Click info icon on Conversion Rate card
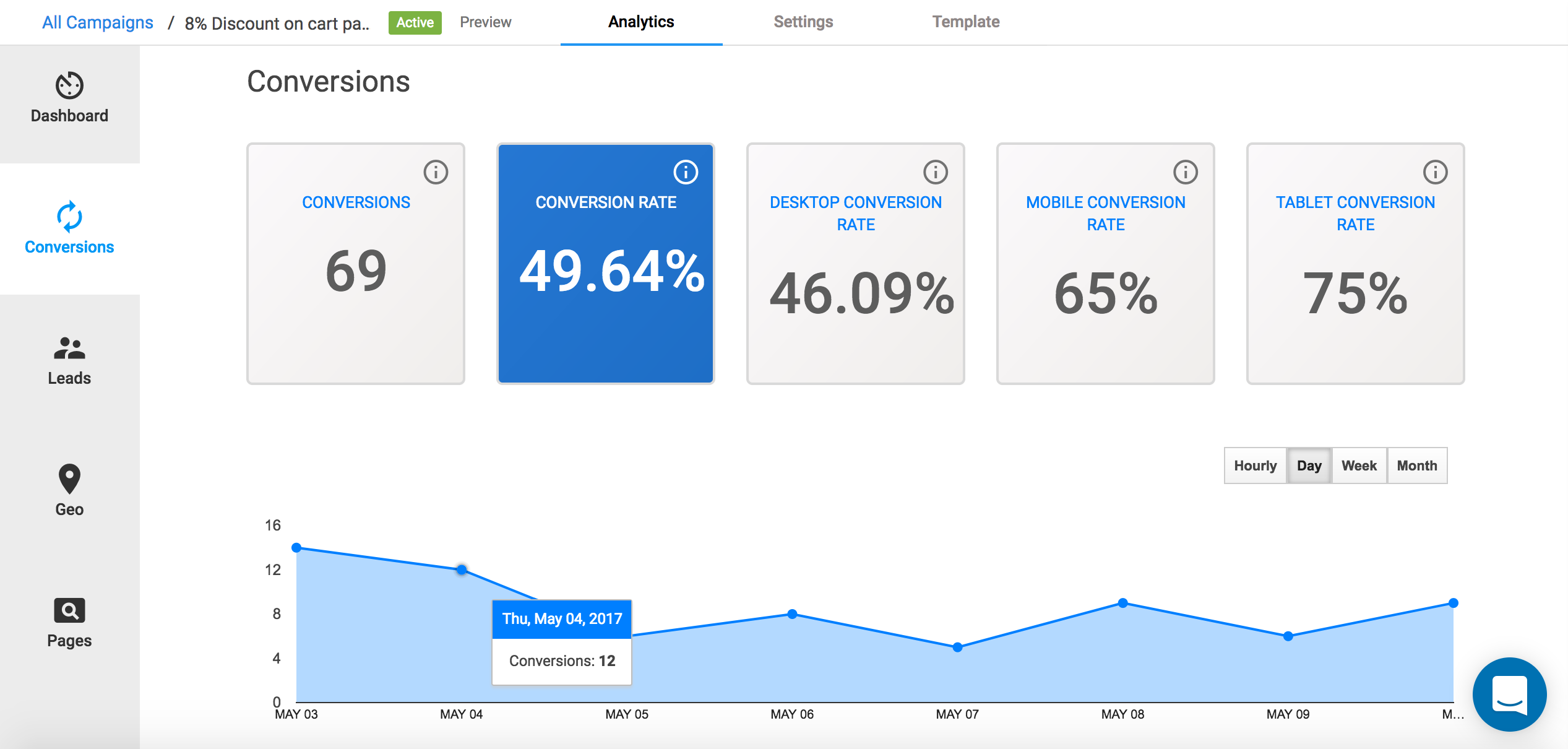 [x=686, y=172]
